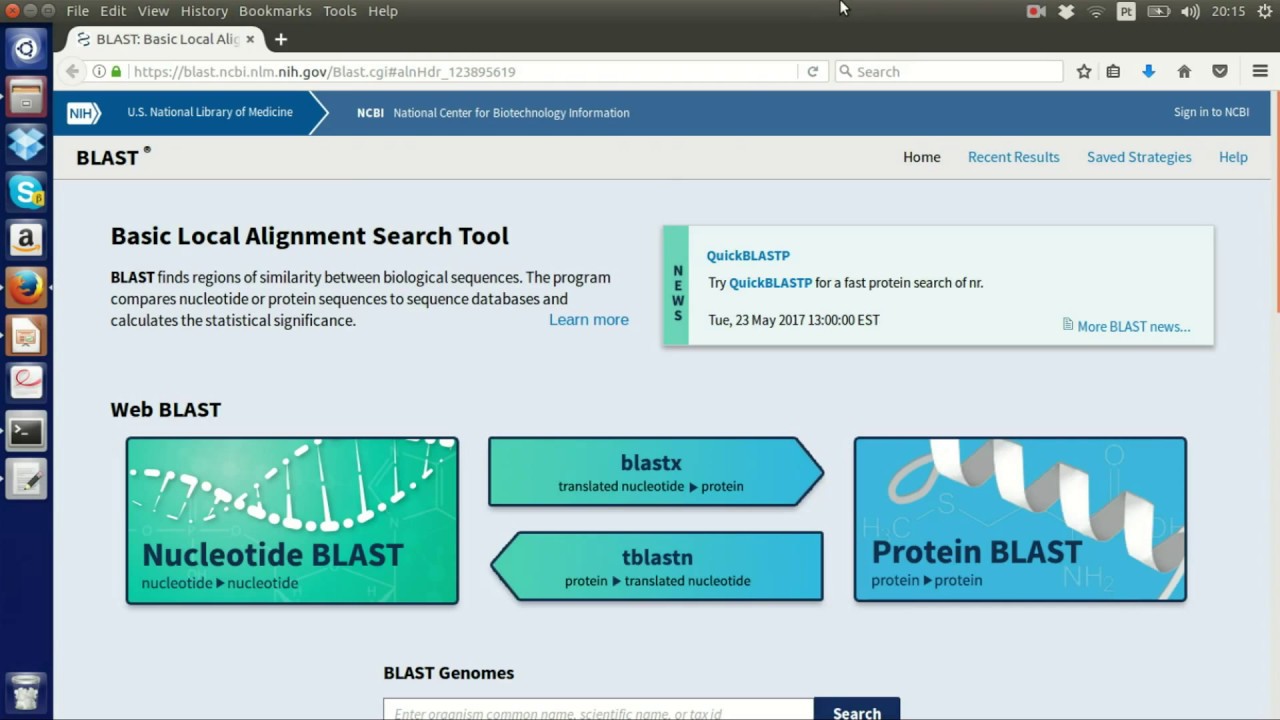This screenshot has height=720, width=1280.
Task: Close the BLAST tab
Action: [x=250, y=39]
